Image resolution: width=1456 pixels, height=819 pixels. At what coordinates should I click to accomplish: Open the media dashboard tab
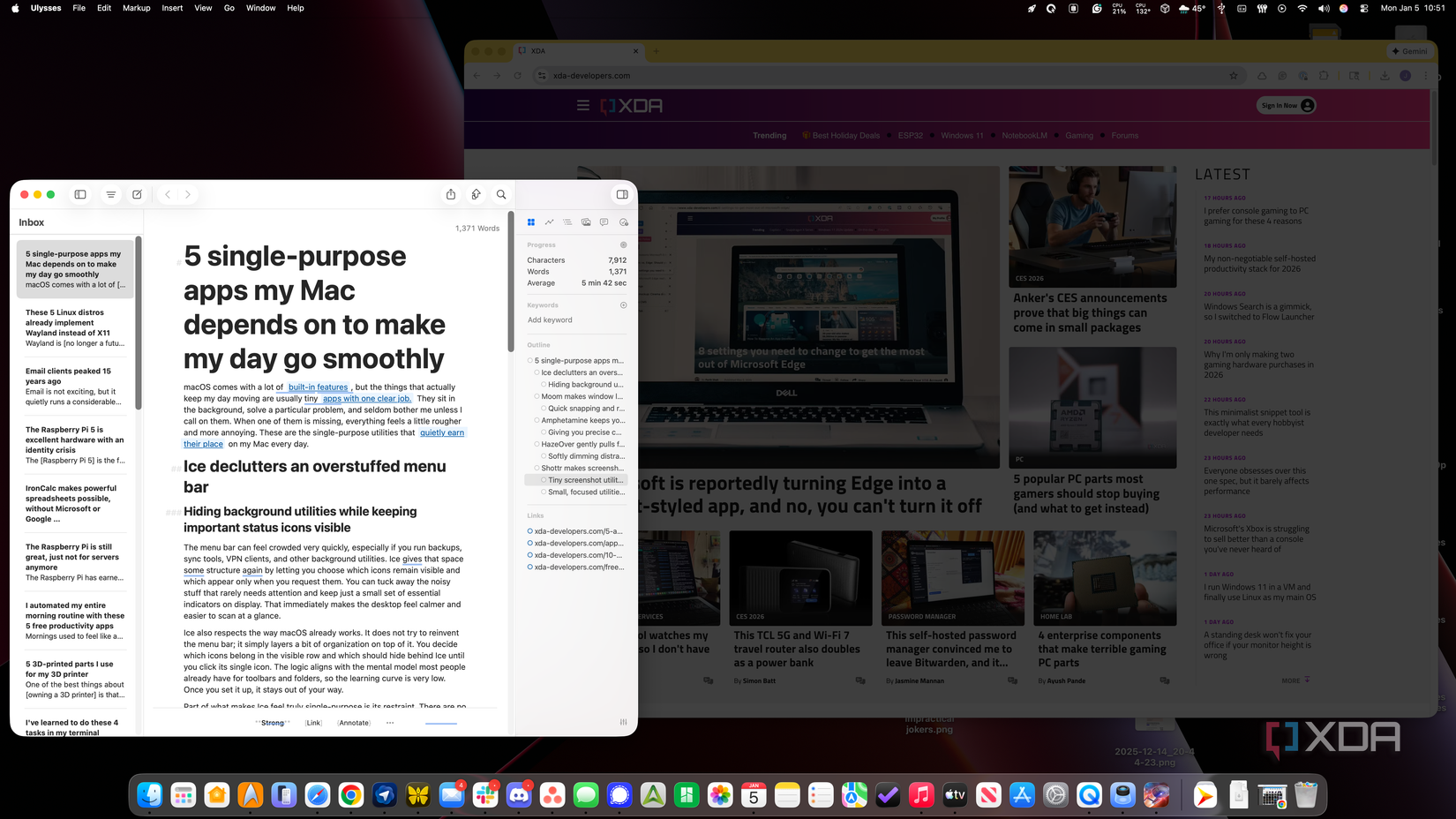(x=586, y=222)
